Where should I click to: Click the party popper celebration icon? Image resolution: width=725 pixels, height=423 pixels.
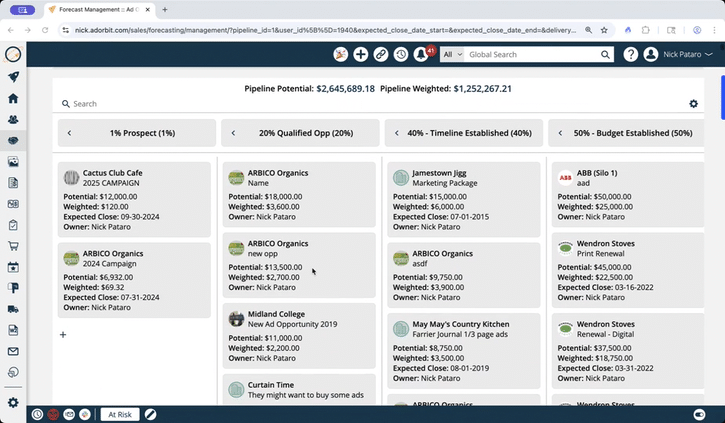[340, 55]
